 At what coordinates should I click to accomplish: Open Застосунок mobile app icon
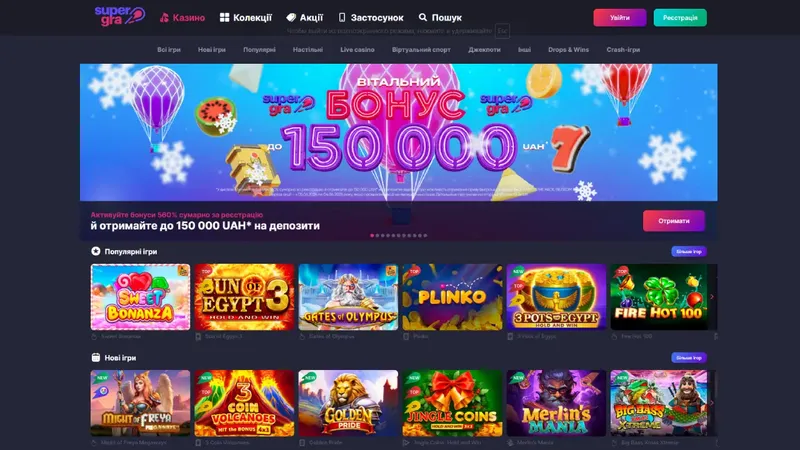(342, 17)
